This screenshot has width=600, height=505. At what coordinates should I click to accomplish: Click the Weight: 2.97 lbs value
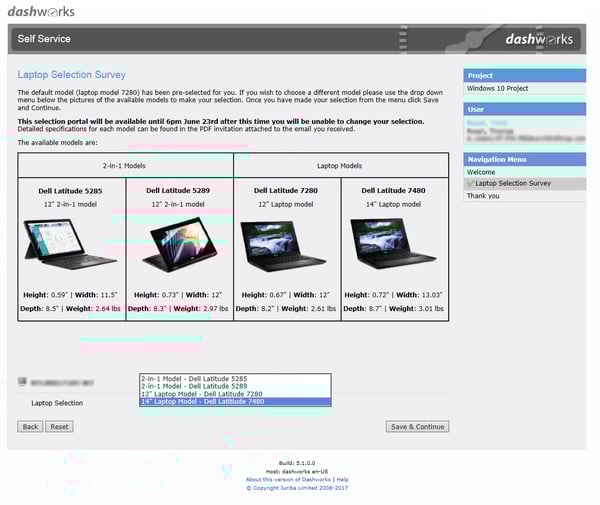click(x=201, y=309)
